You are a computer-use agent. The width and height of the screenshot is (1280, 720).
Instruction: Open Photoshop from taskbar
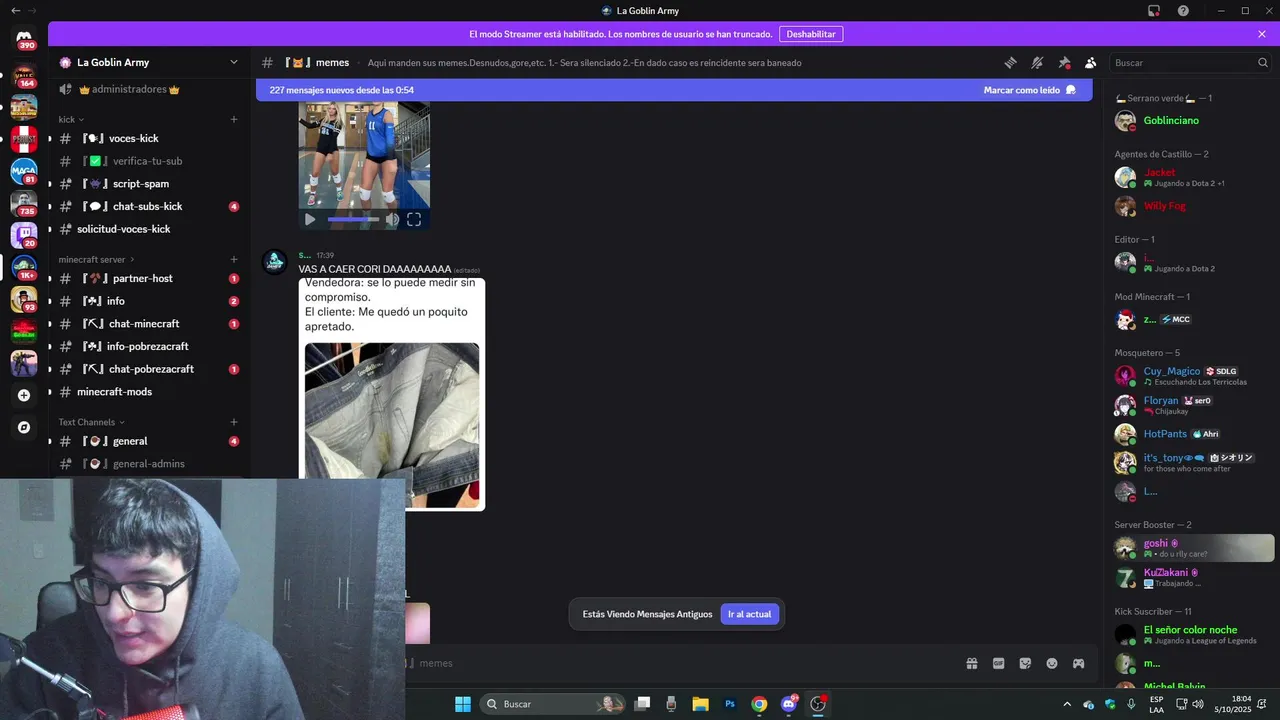(x=730, y=704)
